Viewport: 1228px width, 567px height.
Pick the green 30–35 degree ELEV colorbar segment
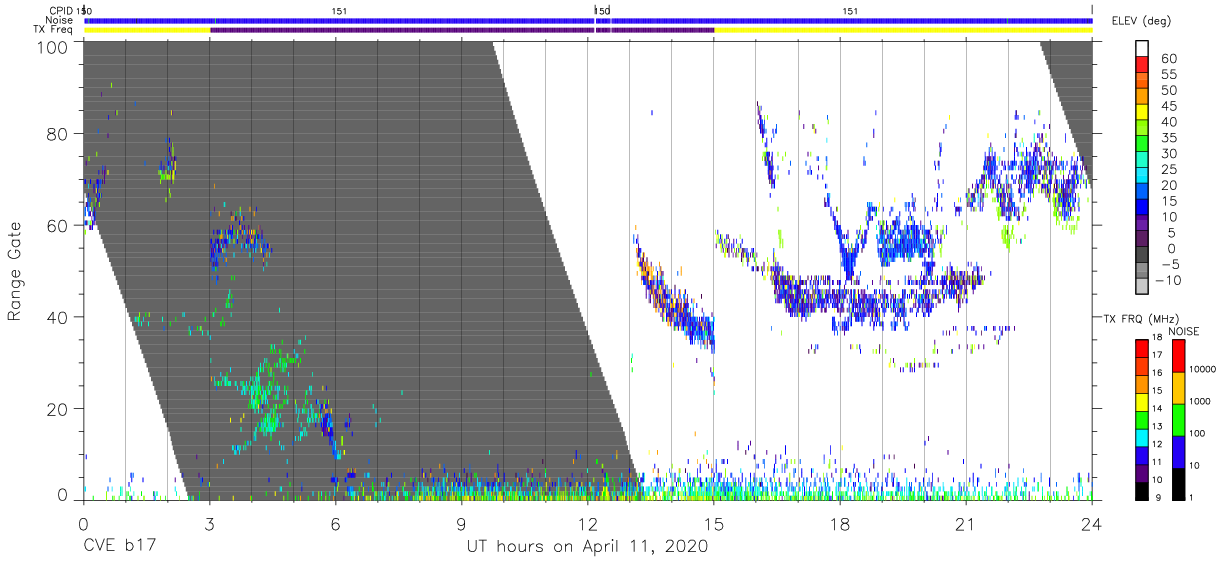pos(1142,145)
